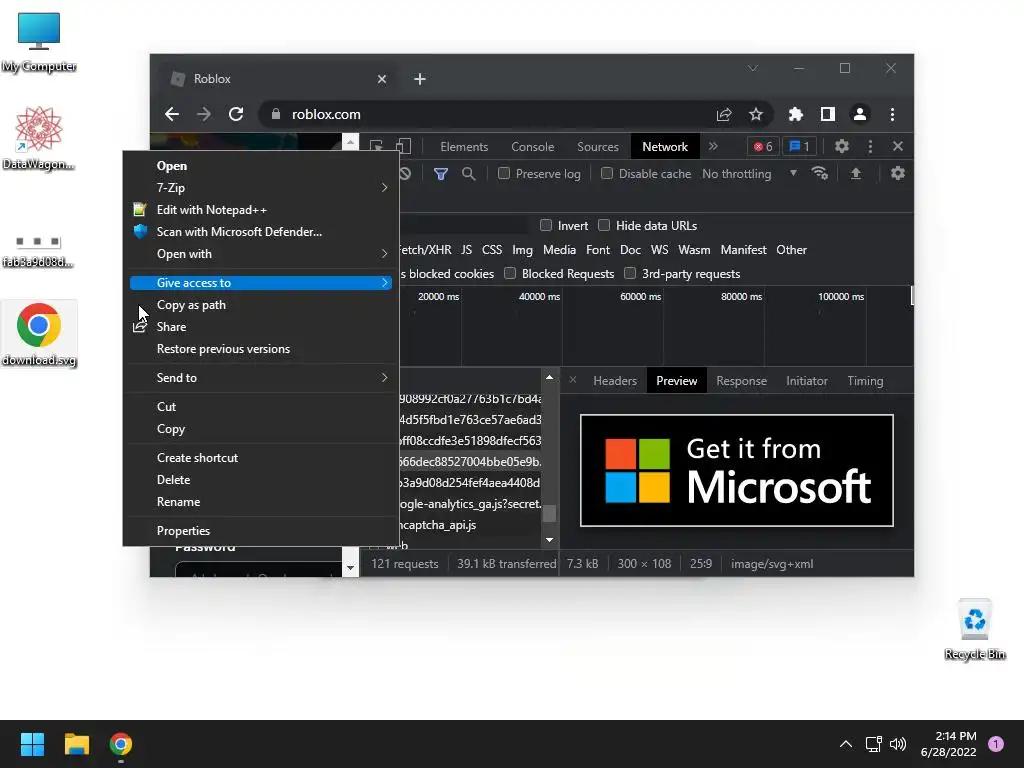This screenshot has height=768, width=1024.
Task: Filter requests by Manifest type
Action: tap(743, 249)
